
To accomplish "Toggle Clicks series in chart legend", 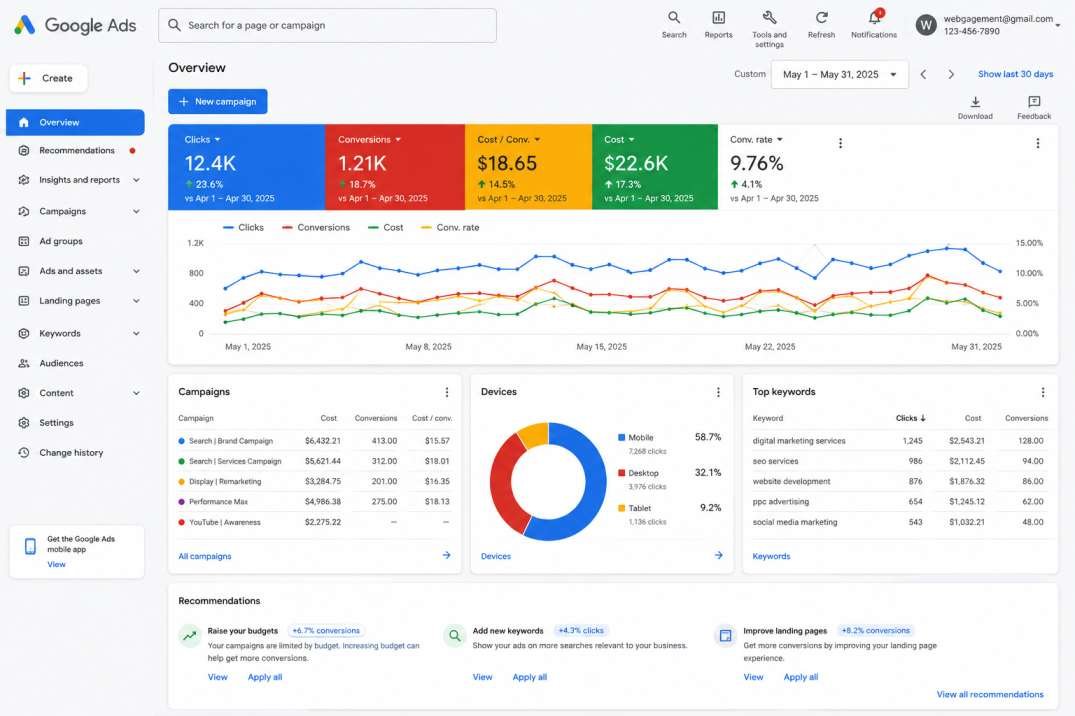I will point(243,228).
